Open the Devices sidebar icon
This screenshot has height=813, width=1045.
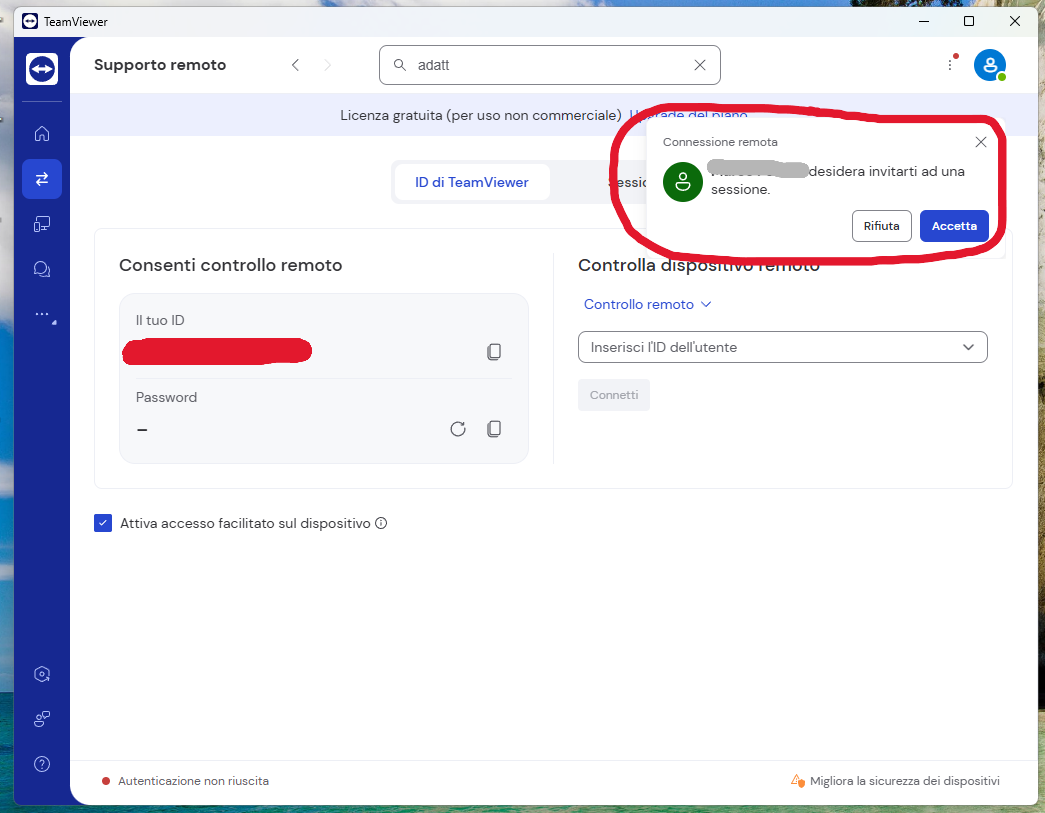42,224
